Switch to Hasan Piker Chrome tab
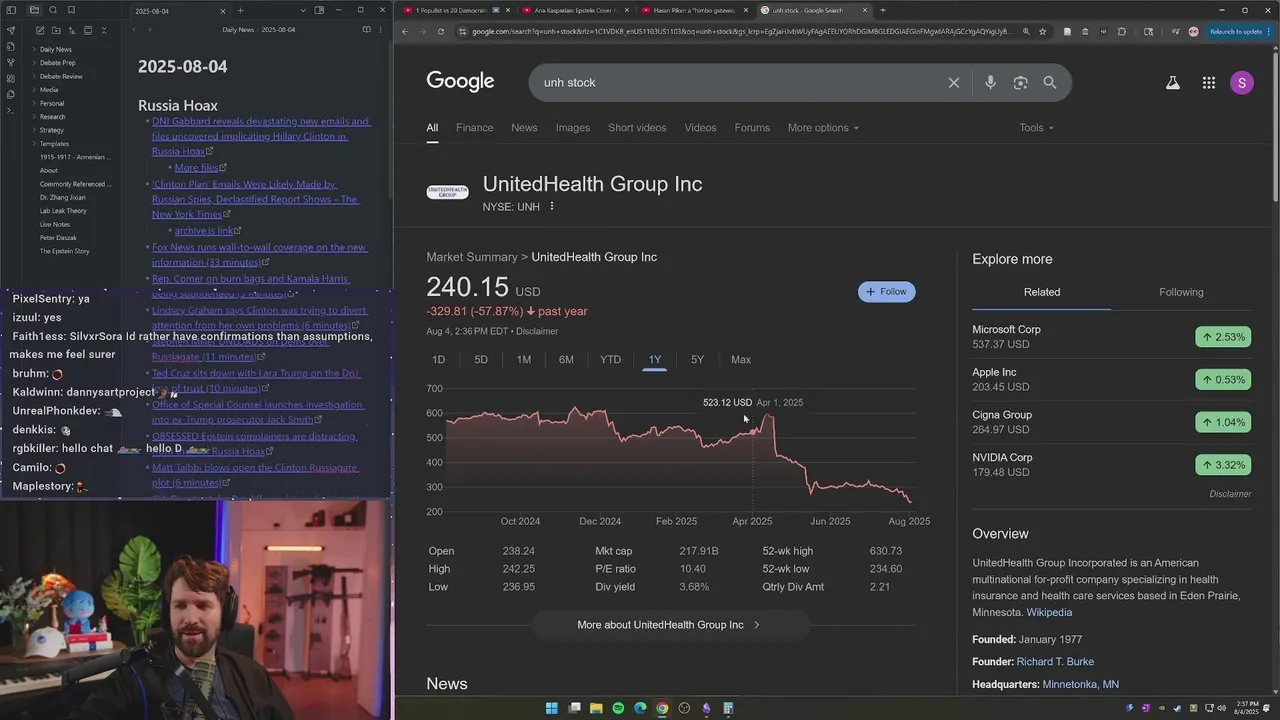1280x720 pixels. (x=694, y=10)
